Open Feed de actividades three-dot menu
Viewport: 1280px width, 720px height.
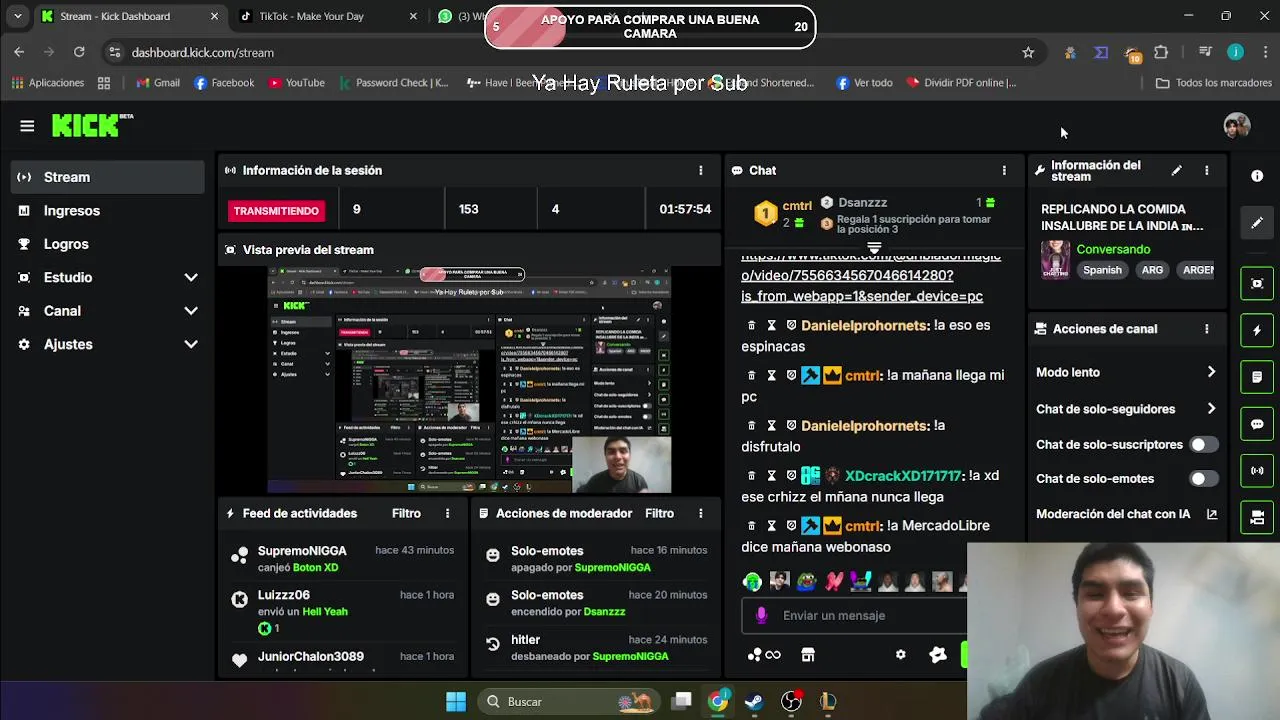pos(447,513)
